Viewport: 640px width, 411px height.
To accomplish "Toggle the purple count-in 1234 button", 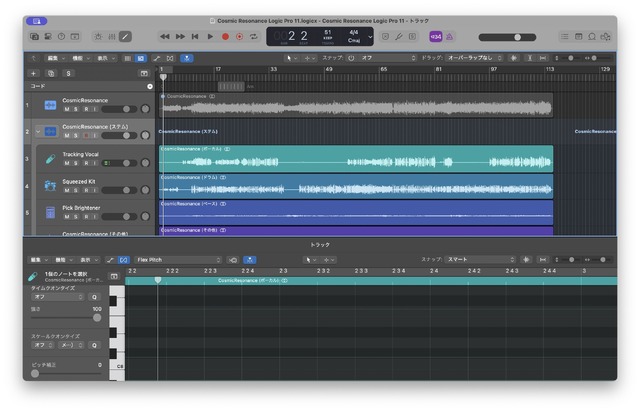I will (x=436, y=37).
